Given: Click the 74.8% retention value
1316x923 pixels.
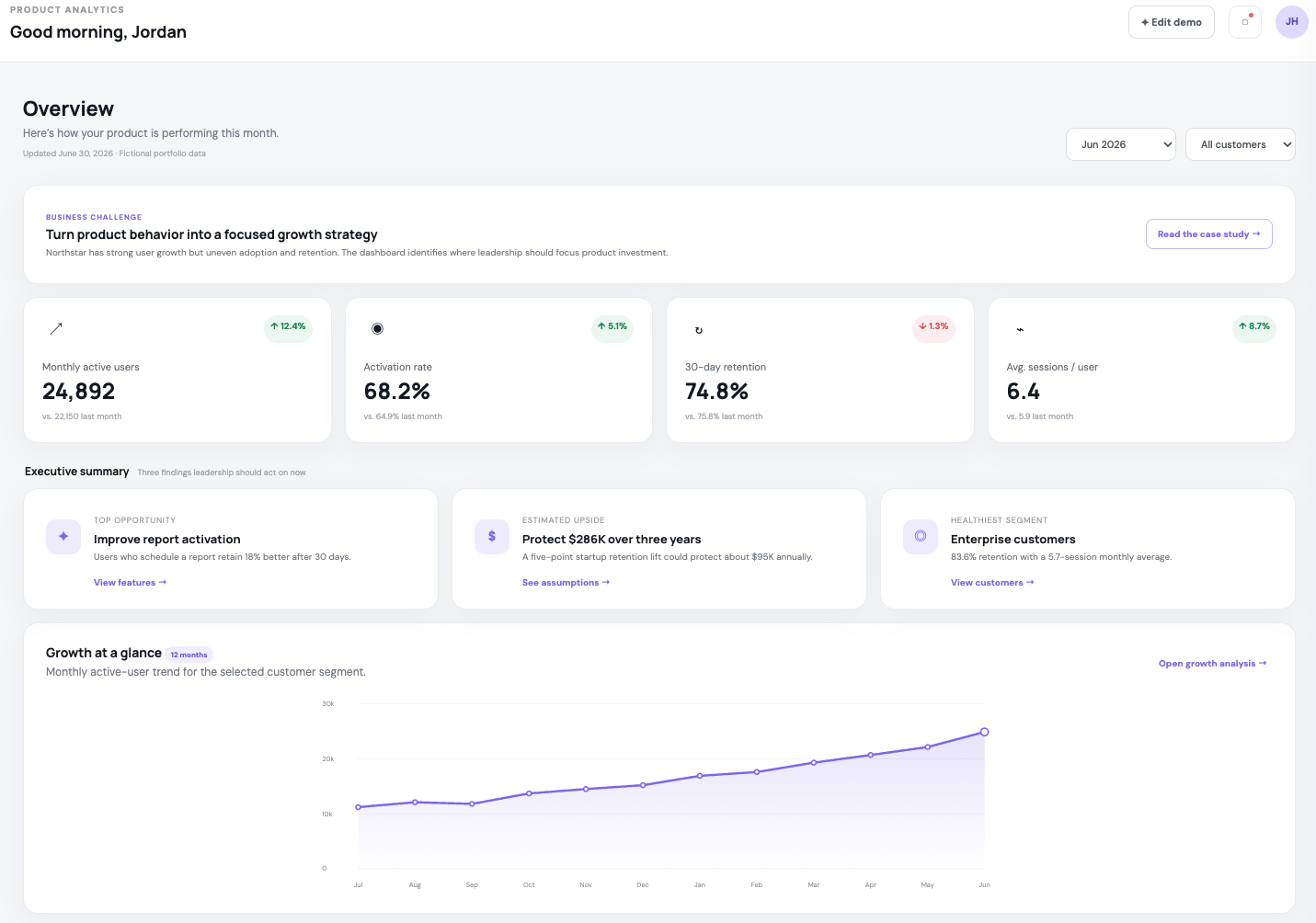Looking at the screenshot, I should 717,392.
